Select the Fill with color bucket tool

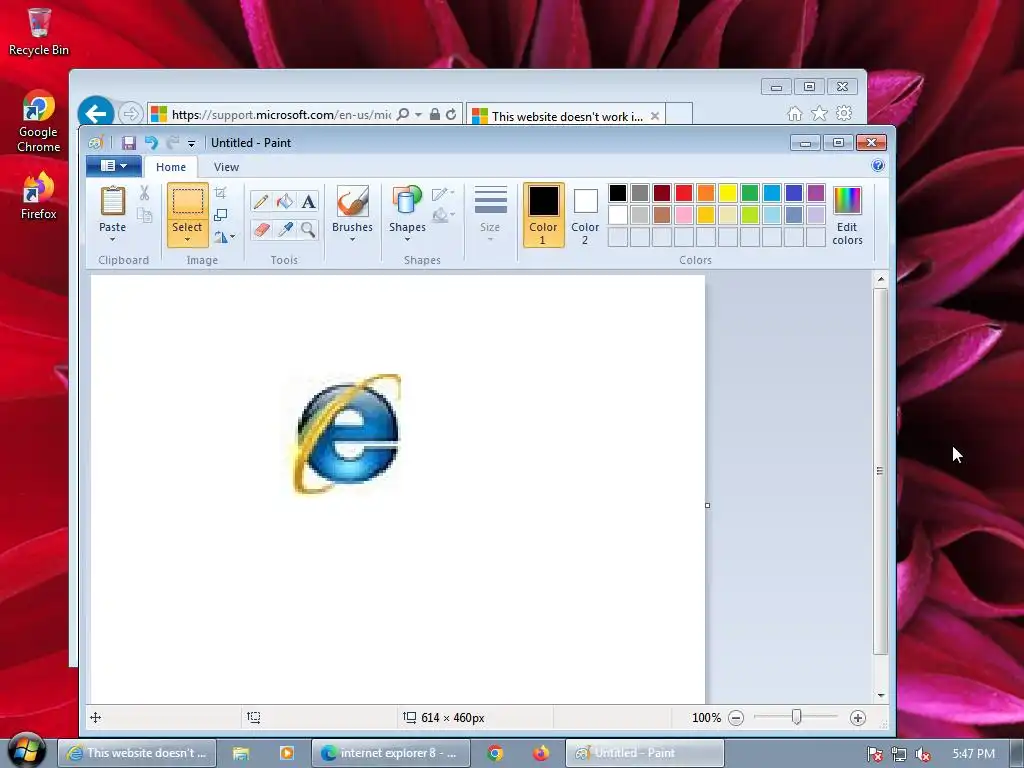(x=285, y=201)
